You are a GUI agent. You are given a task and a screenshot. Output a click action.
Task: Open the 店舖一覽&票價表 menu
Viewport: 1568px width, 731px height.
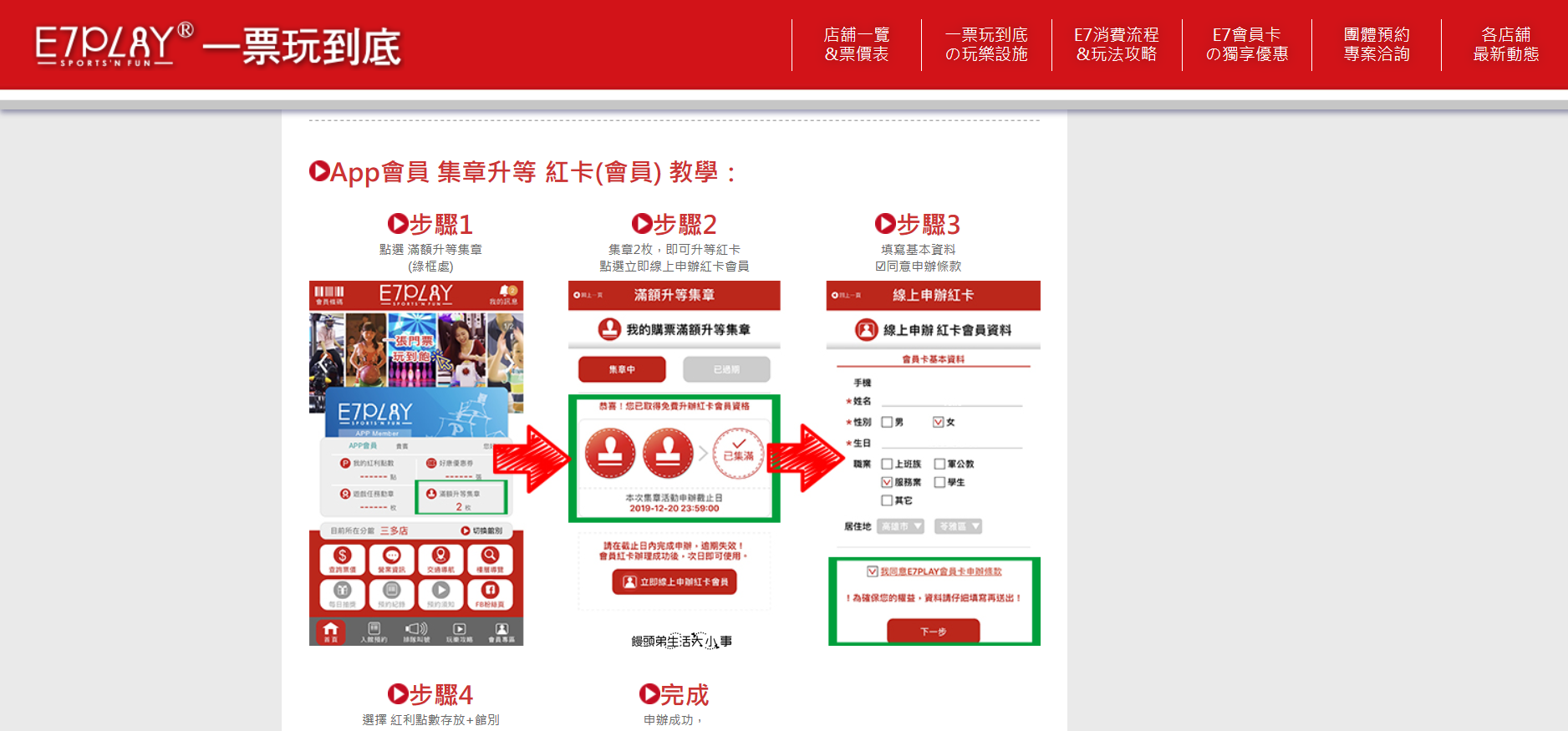857,44
